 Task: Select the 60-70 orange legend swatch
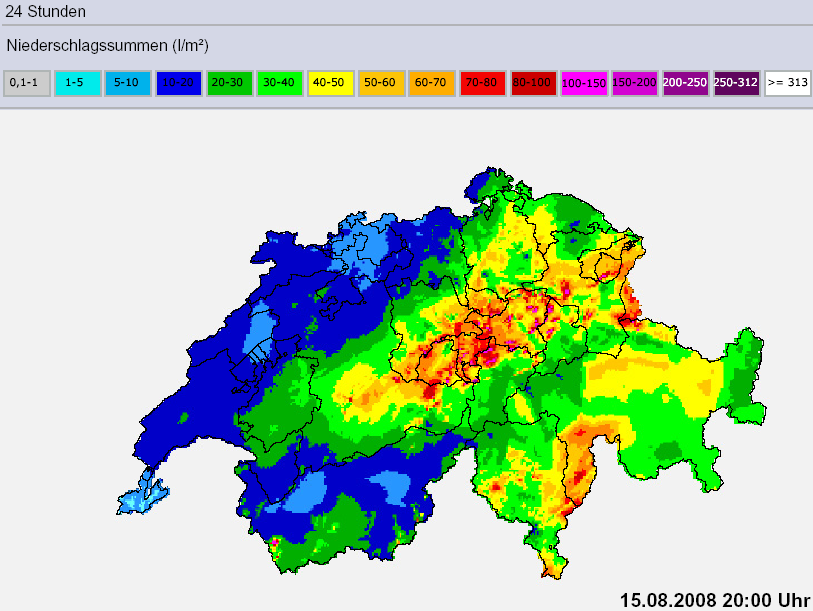(x=432, y=83)
